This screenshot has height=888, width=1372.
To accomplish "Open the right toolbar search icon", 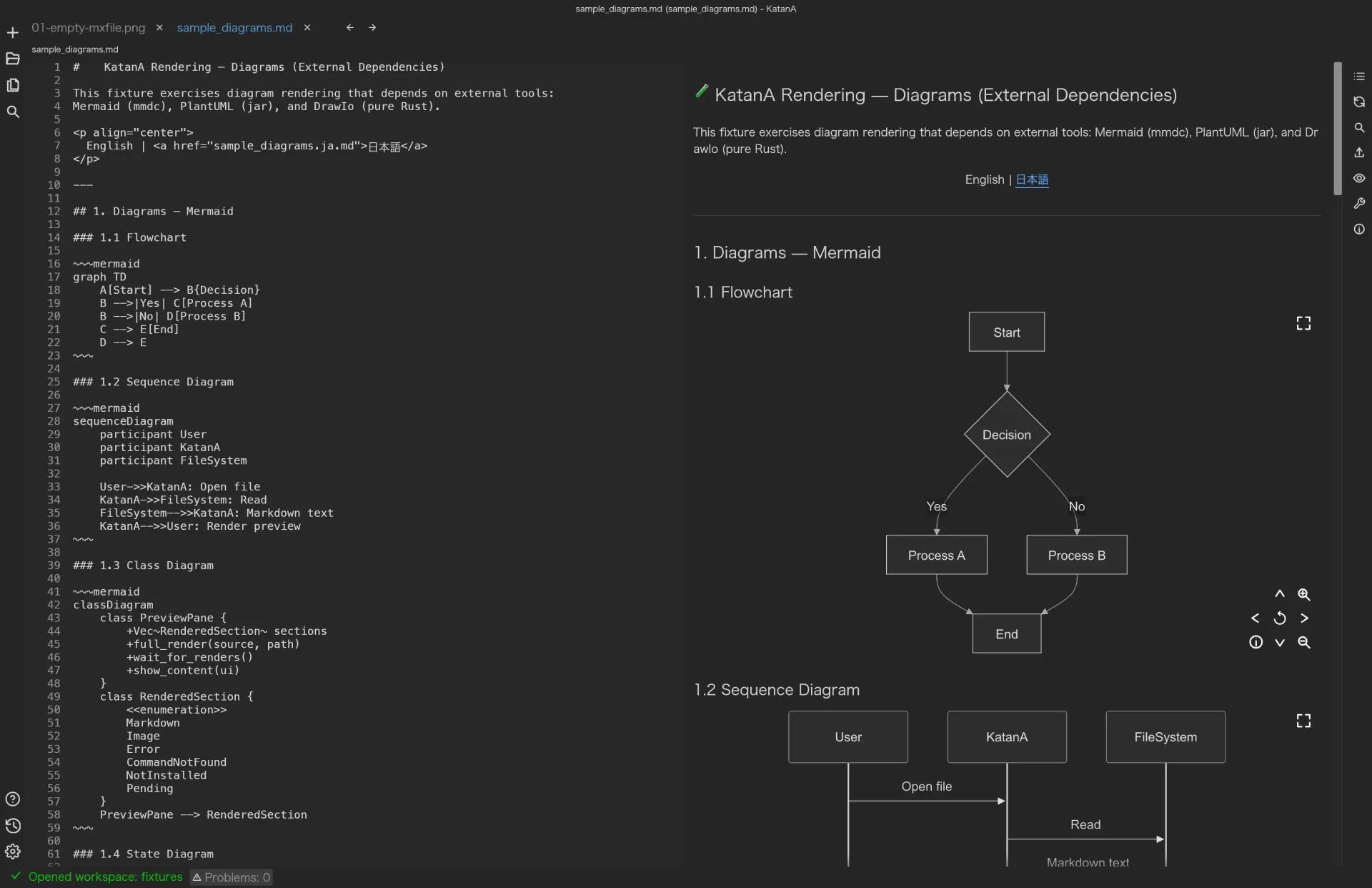I will pyautogui.click(x=1359, y=127).
